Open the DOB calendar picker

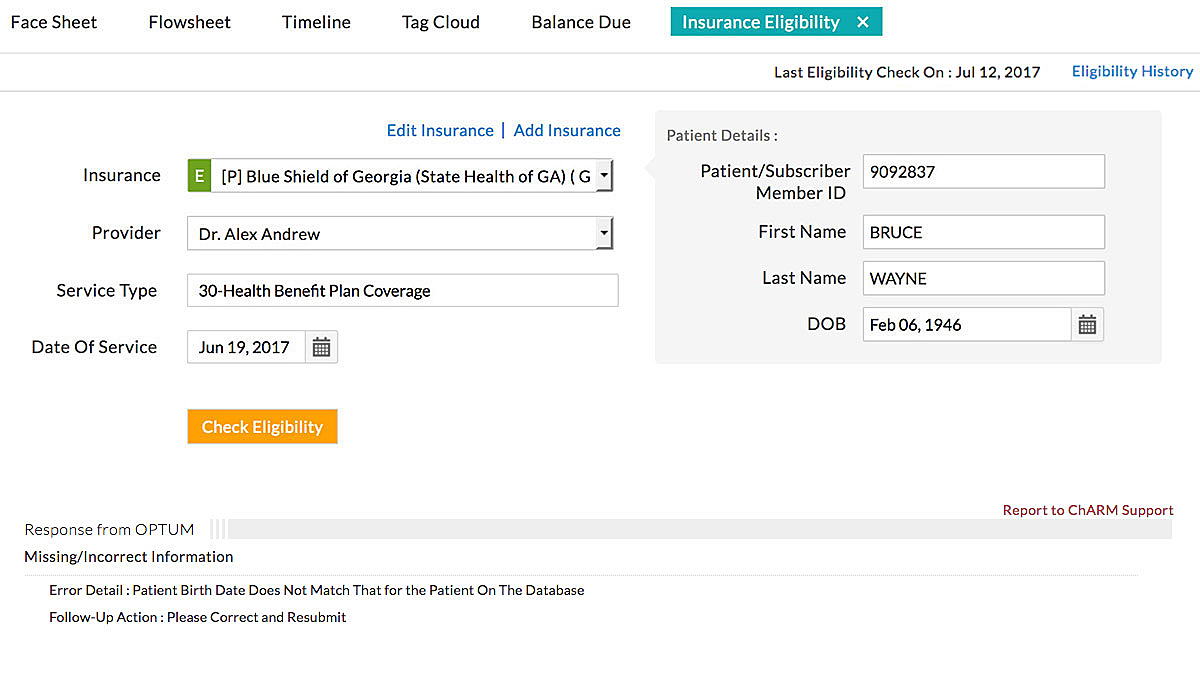click(x=1087, y=324)
